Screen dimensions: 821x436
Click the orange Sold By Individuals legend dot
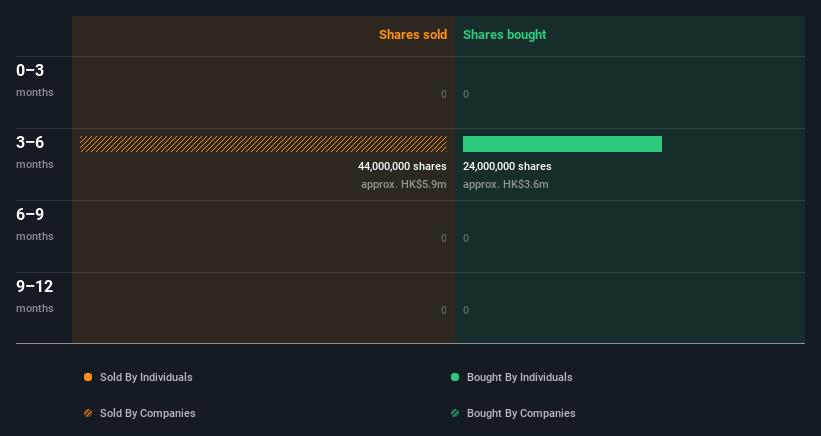[88, 377]
